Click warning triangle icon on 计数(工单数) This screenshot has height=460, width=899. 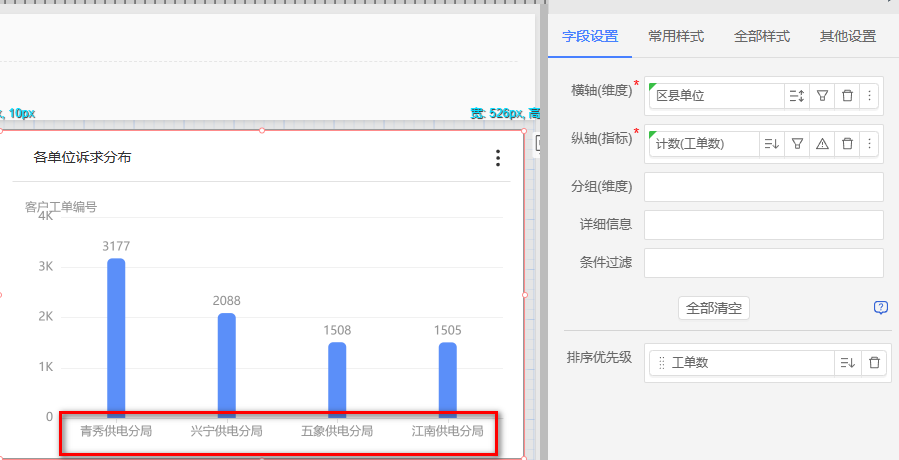tap(822, 144)
